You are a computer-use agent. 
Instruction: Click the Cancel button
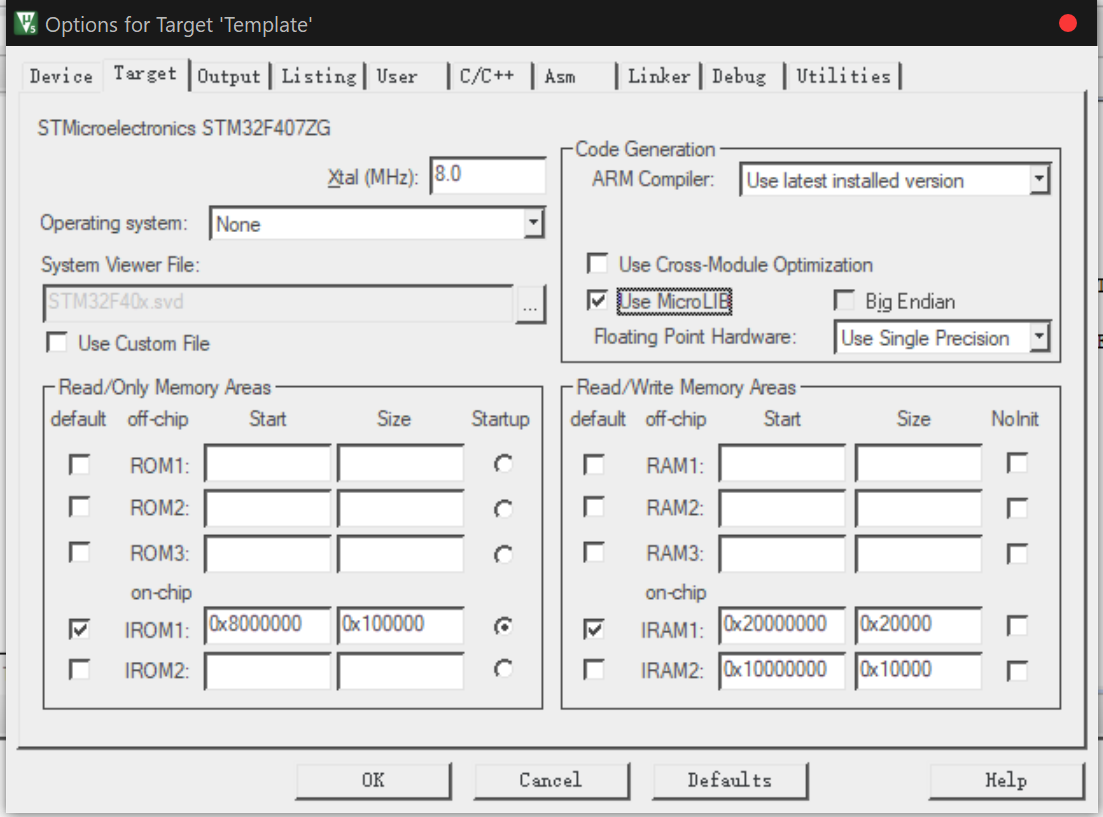coord(551,780)
